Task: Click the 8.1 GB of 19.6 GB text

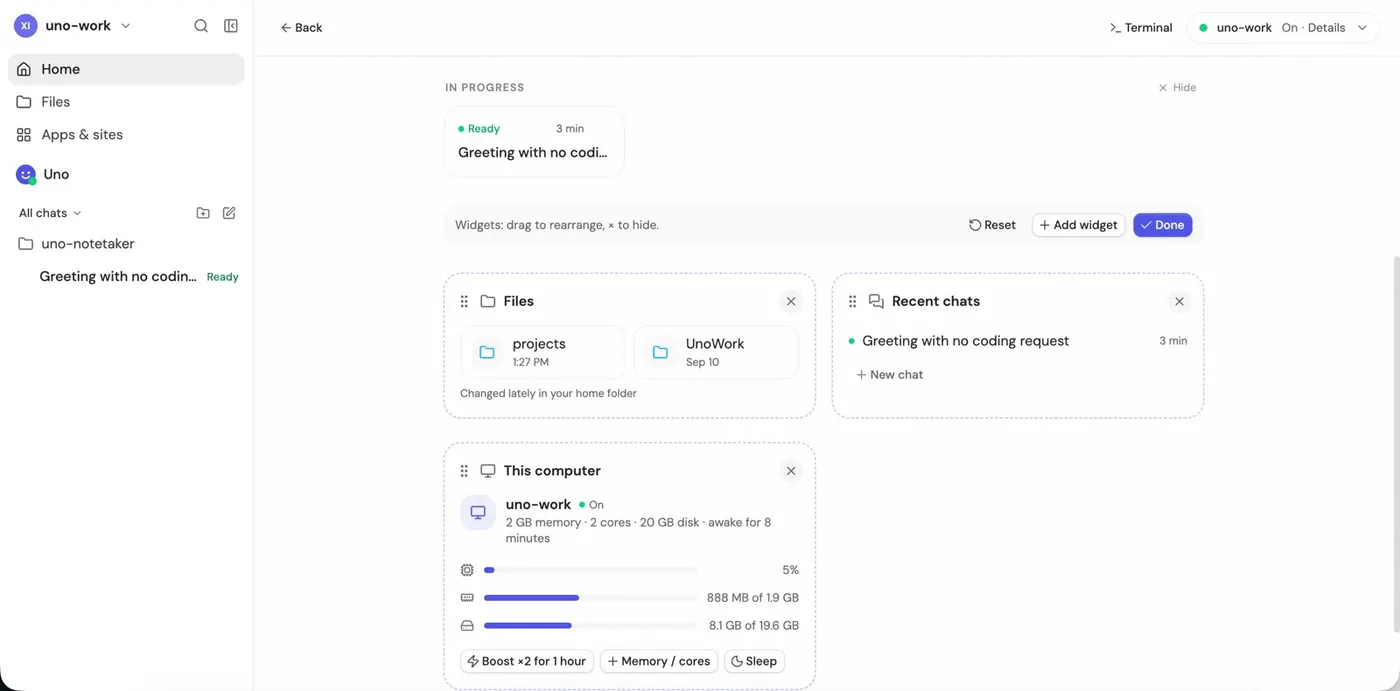Action: [x=754, y=626]
